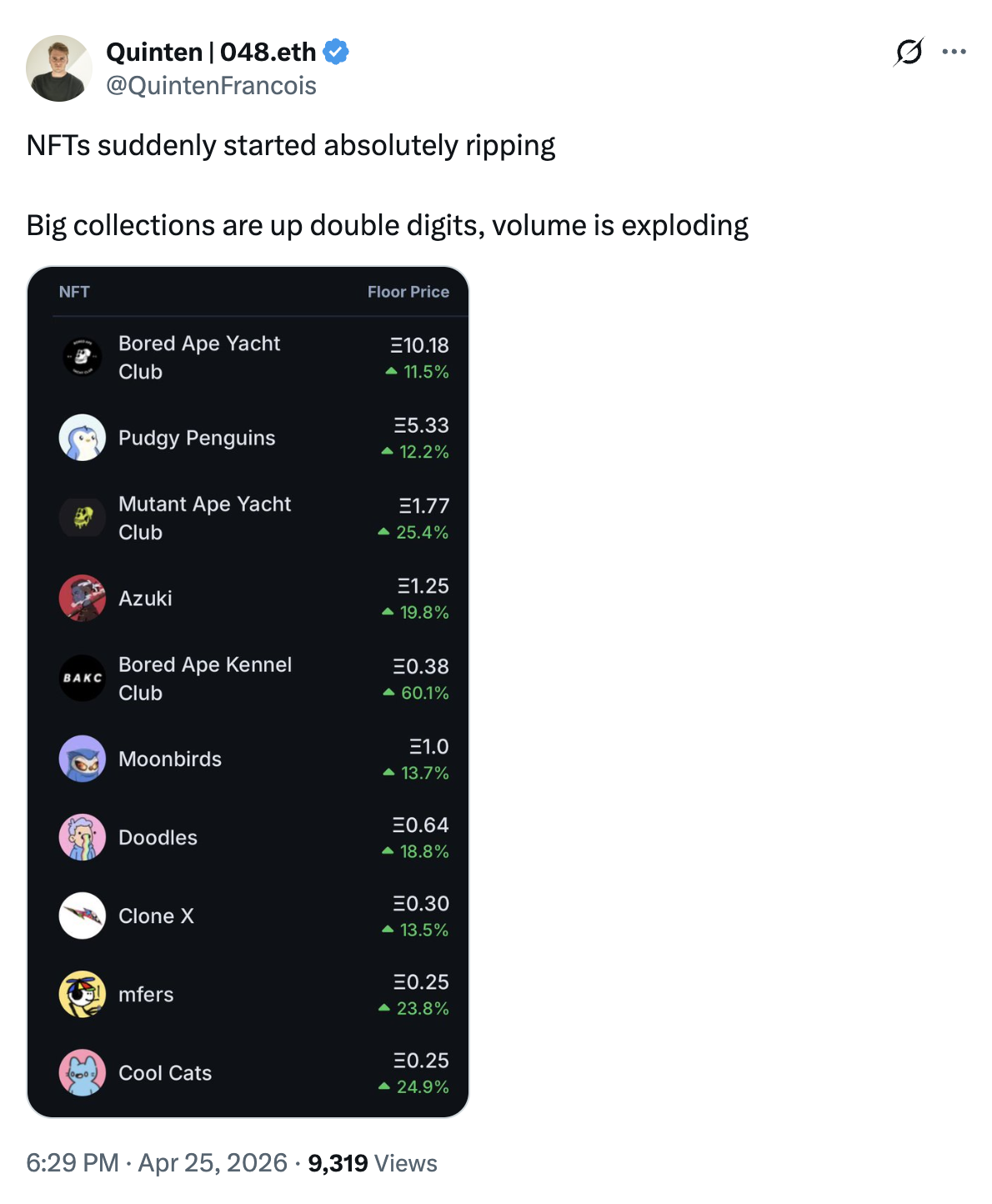
Task: Open the three-dot more options menu
Action: [954, 52]
